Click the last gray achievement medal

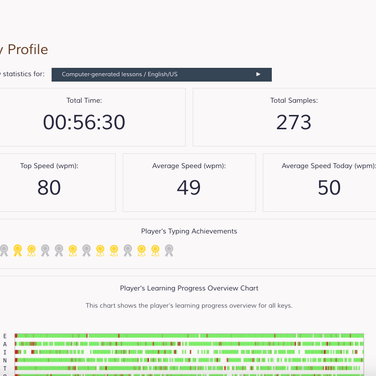point(169,250)
